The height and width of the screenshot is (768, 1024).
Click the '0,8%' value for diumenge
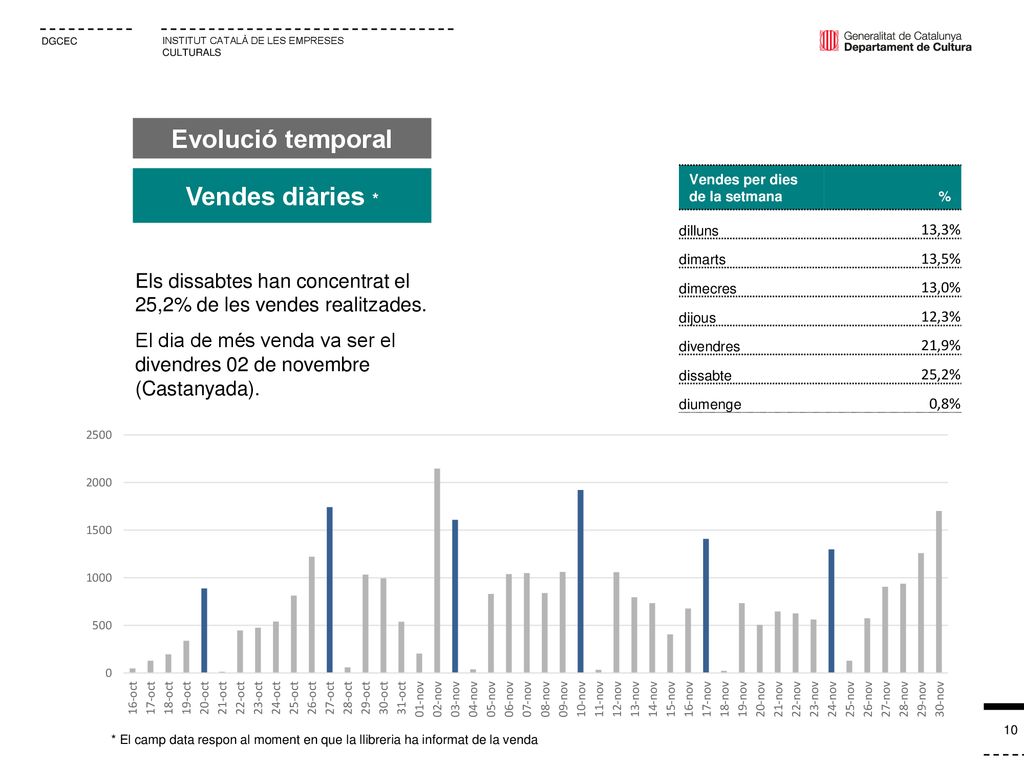click(944, 404)
